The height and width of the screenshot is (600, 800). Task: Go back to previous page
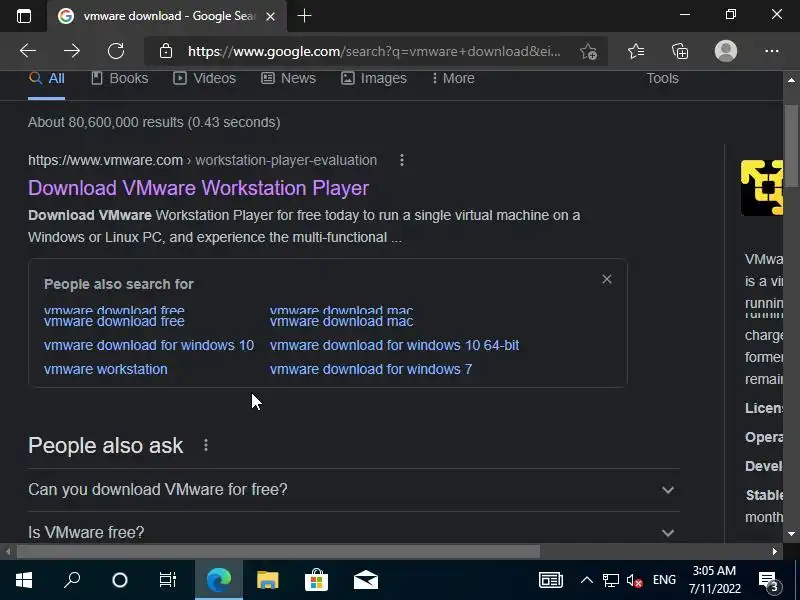tap(28, 51)
